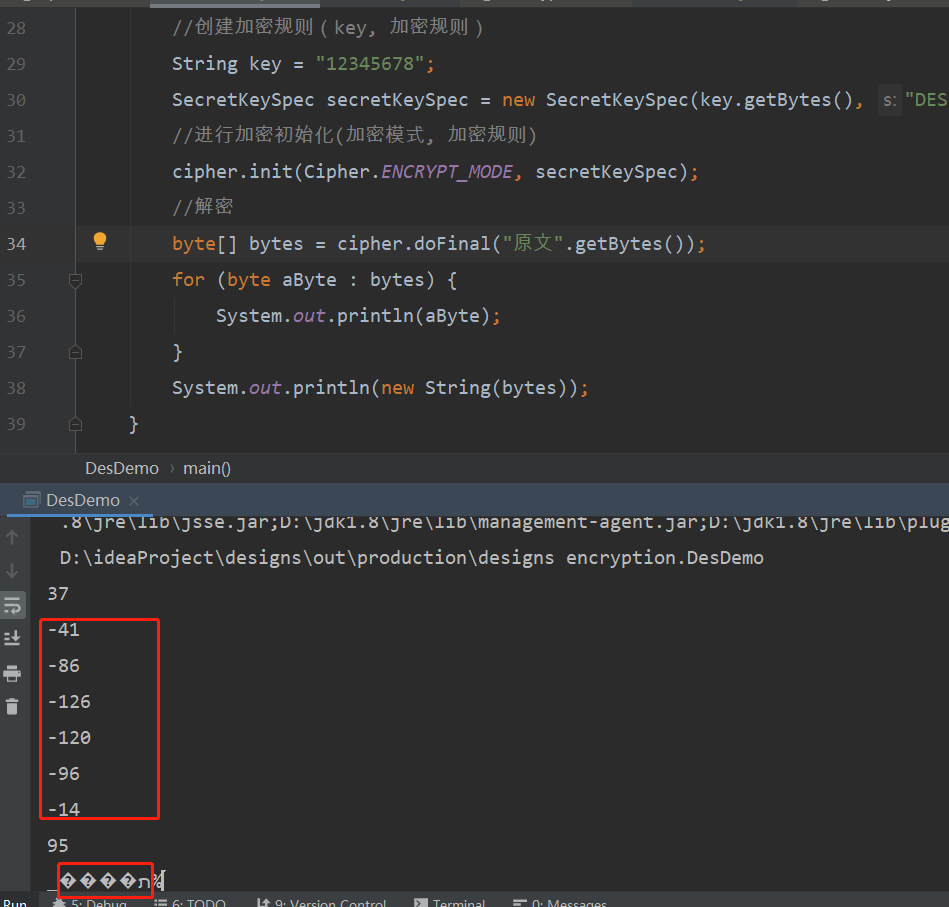Click the doFinal method call
Viewport: 949px width, 907px height.
pyautogui.click(x=452, y=244)
